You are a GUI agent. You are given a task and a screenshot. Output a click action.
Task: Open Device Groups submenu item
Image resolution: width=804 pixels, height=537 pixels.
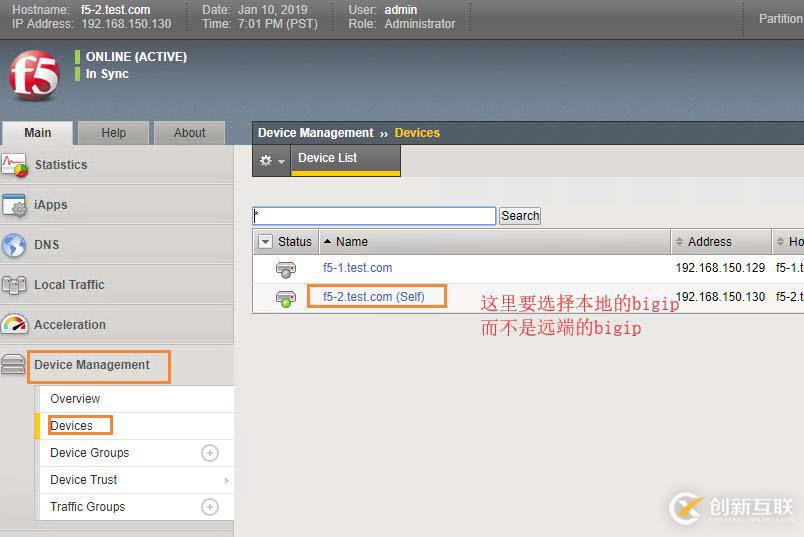point(90,453)
